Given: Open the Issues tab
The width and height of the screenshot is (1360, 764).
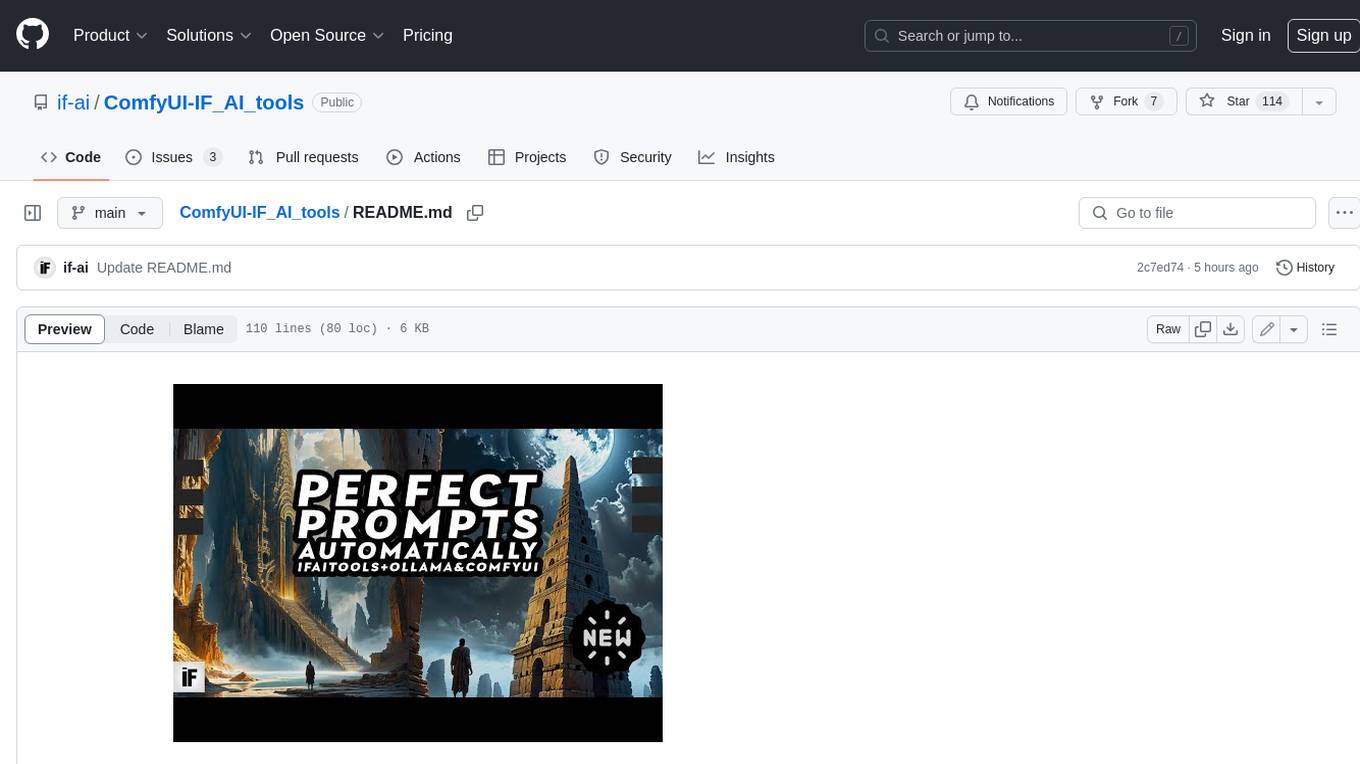Looking at the screenshot, I should coord(172,157).
